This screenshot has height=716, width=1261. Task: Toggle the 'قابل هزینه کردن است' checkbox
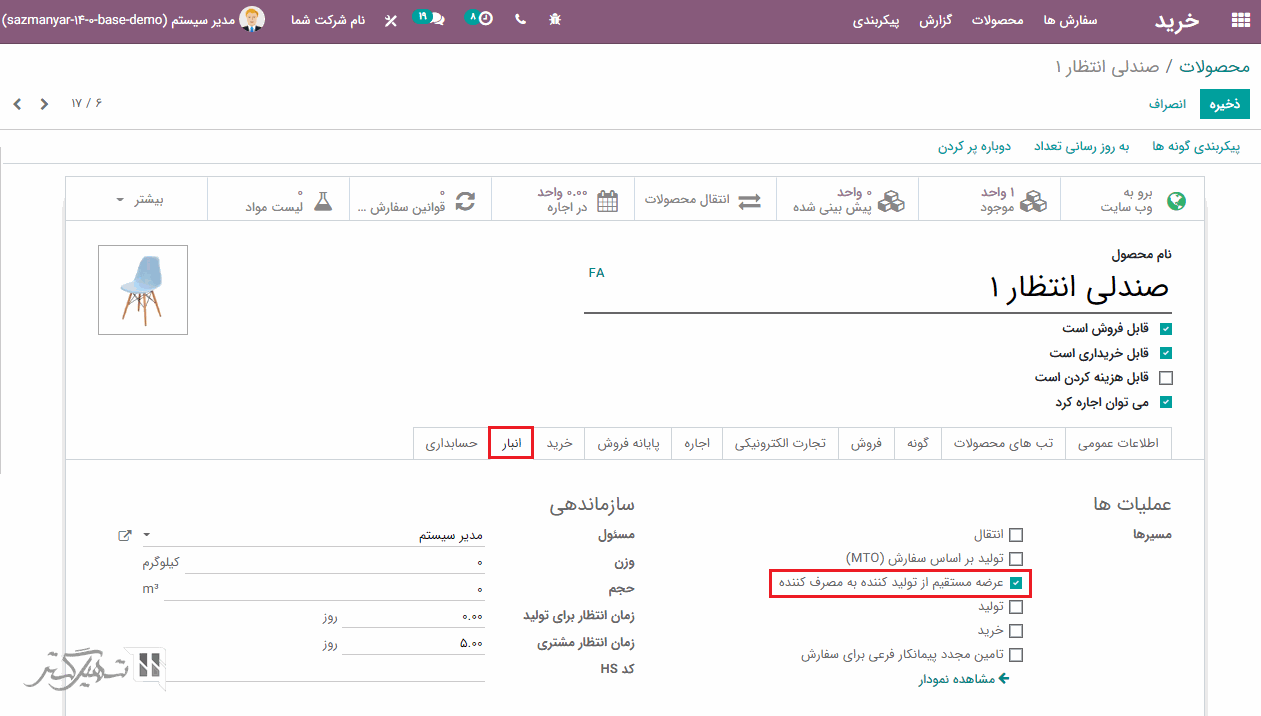coord(1165,378)
